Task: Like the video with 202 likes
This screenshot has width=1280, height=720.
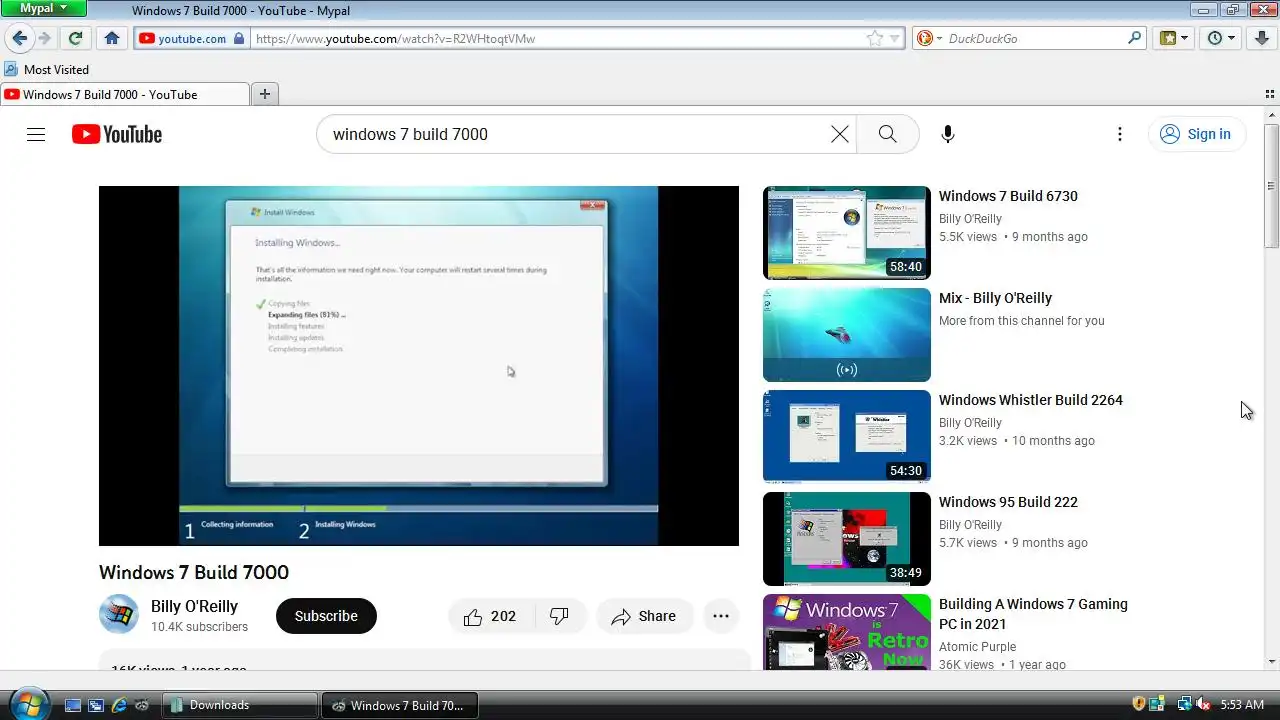Action: click(x=491, y=616)
